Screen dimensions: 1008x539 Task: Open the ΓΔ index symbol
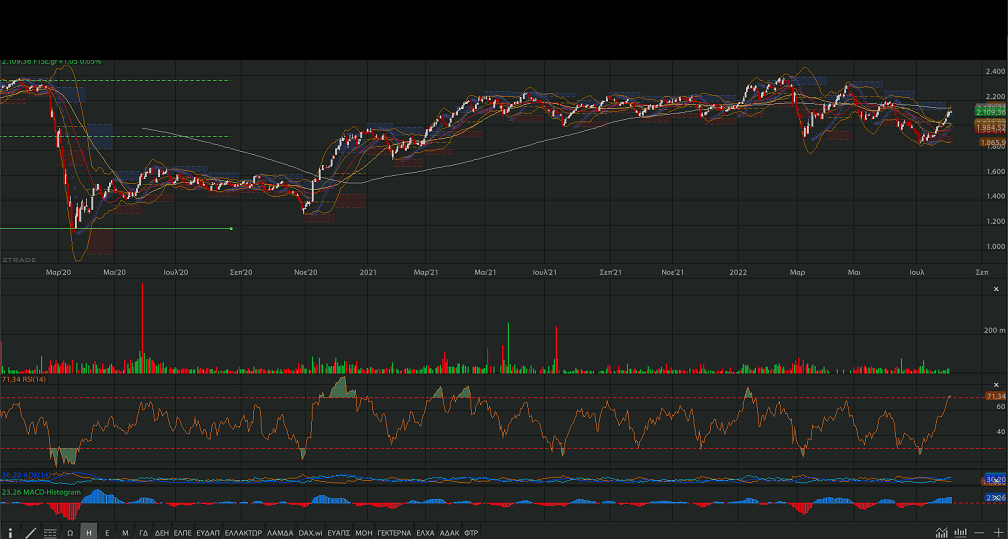[x=143, y=533]
